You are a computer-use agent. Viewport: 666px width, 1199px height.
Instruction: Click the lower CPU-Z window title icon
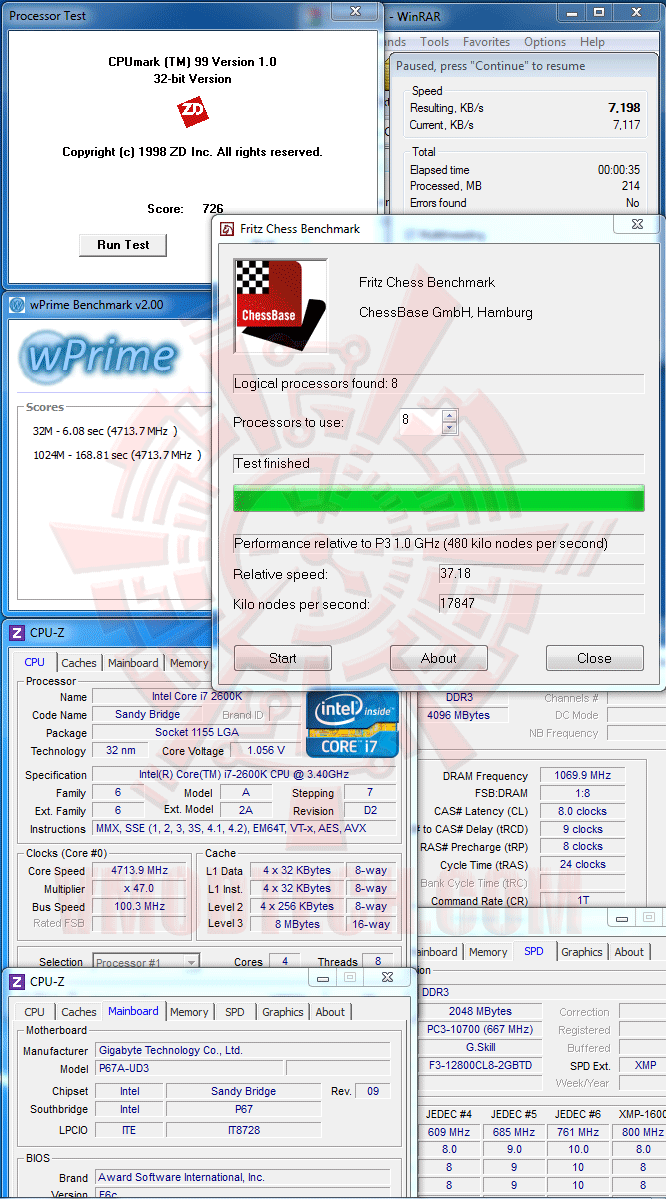[x=17, y=981]
